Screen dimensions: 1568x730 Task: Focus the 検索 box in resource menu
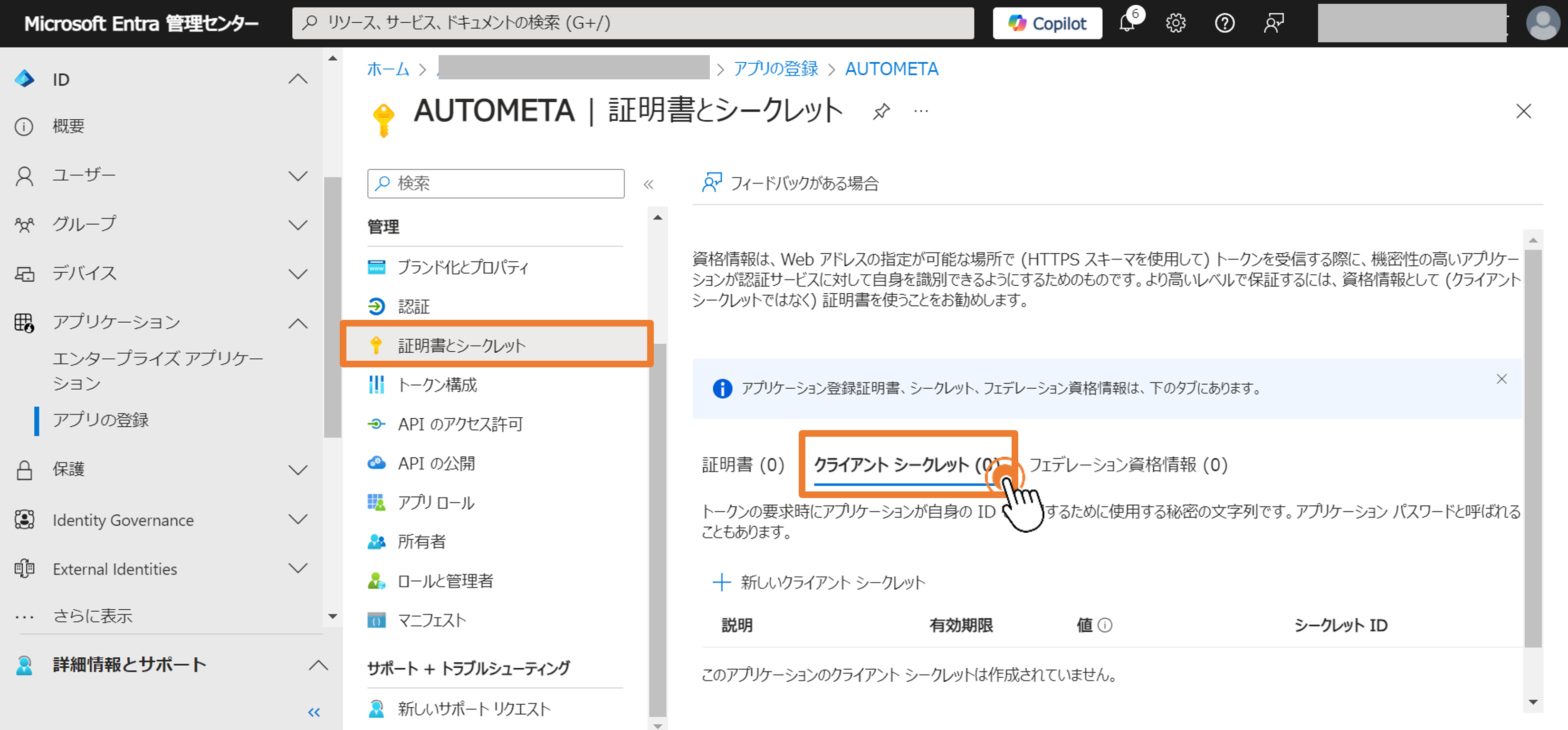(x=496, y=183)
